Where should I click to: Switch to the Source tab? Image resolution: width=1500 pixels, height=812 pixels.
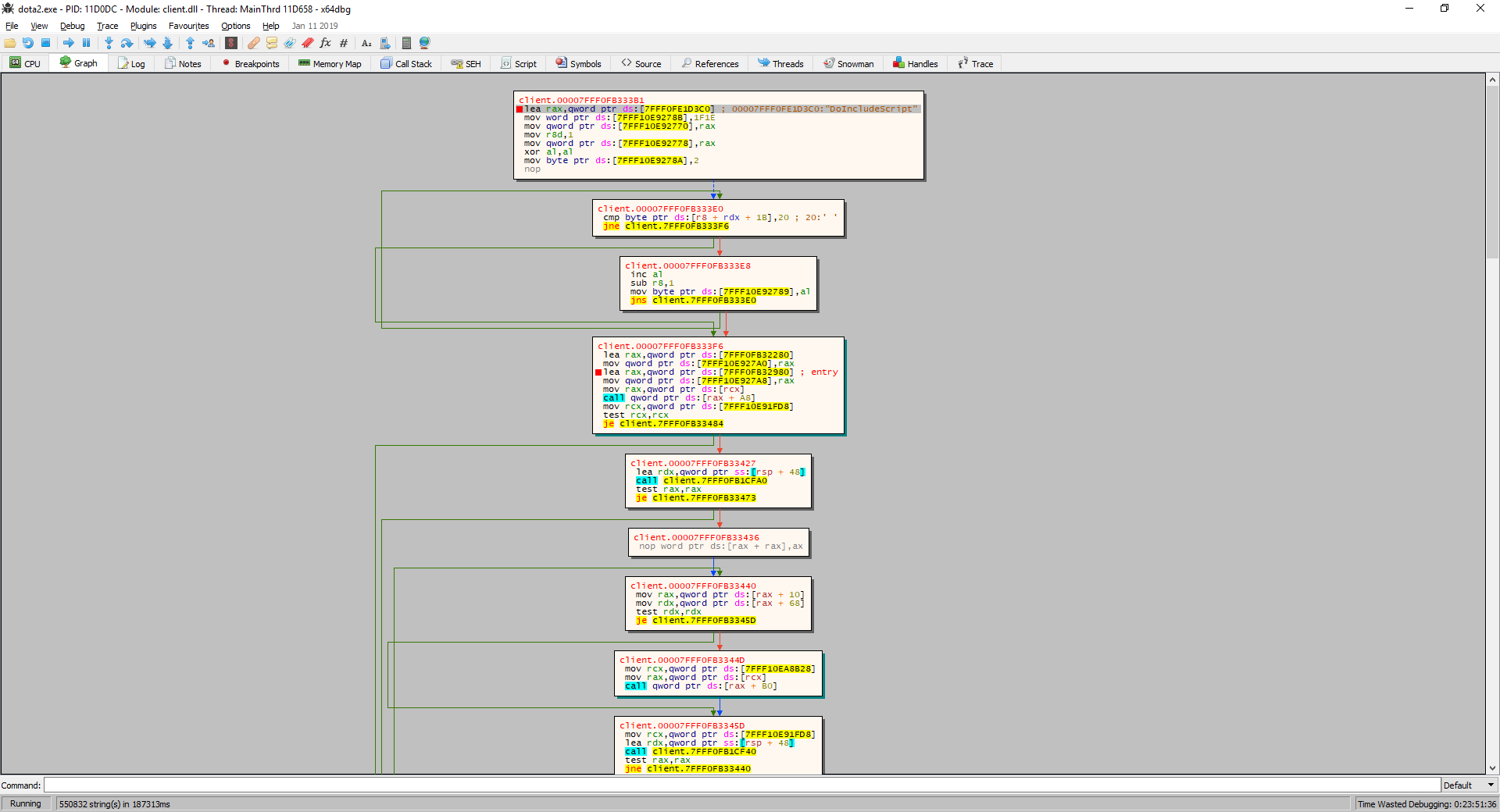point(641,63)
